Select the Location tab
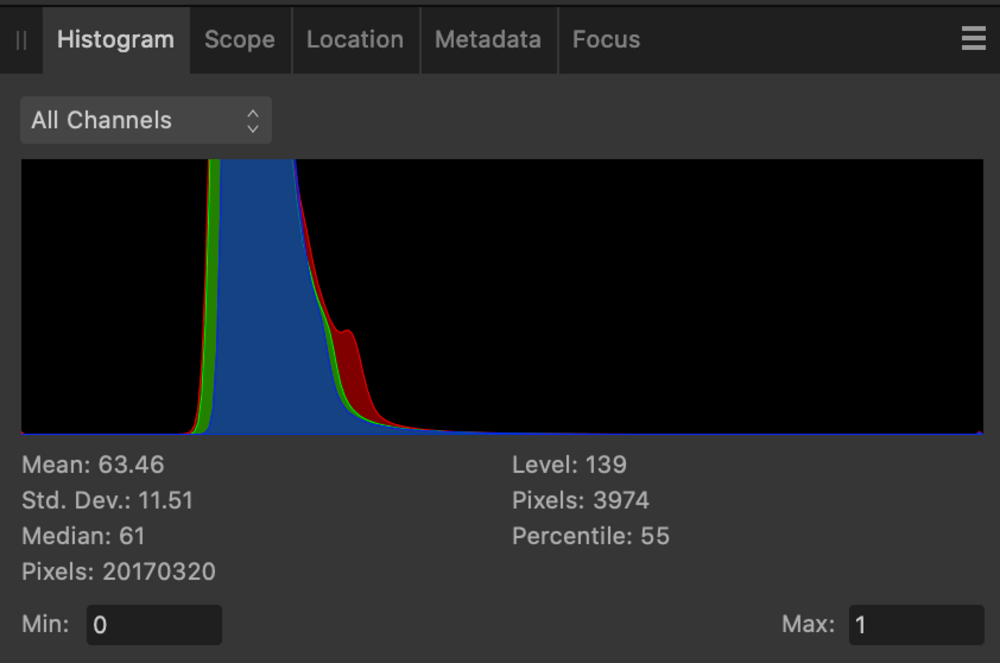The width and height of the screenshot is (1000, 663). [355, 40]
